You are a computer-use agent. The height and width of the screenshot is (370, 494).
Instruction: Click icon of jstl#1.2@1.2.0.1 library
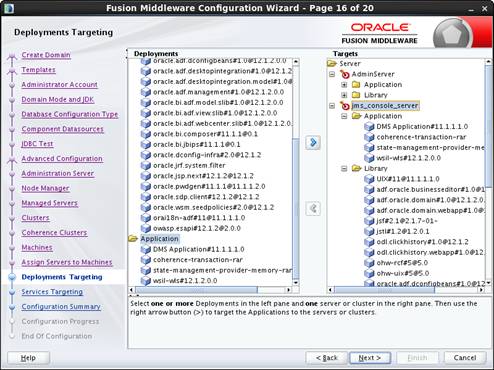pos(369,231)
